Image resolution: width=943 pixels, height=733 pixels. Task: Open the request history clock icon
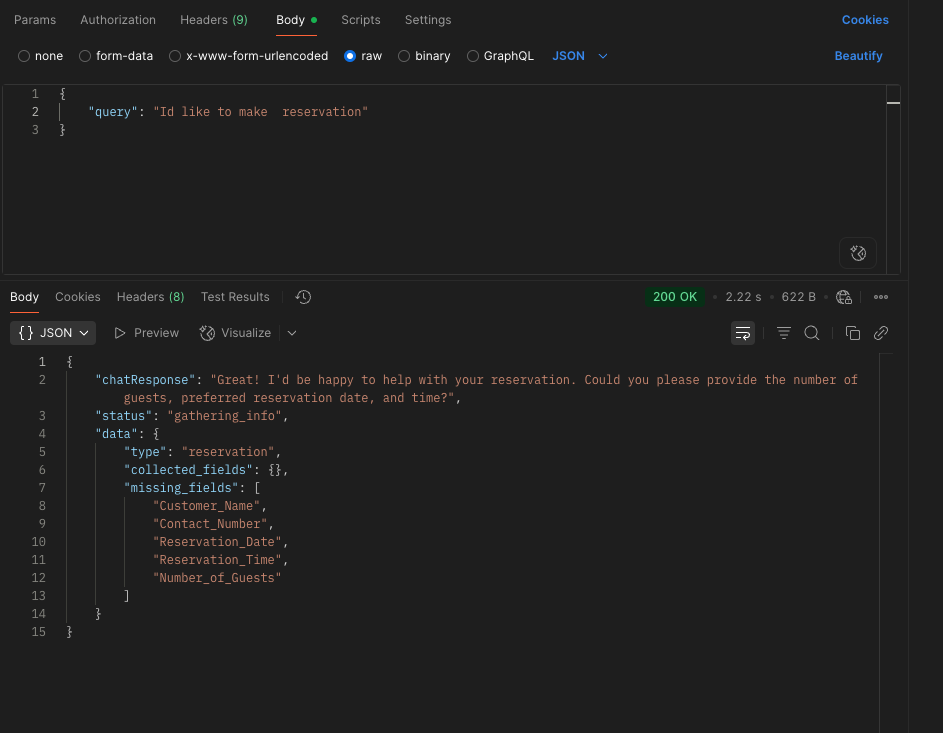pyautogui.click(x=302, y=296)
